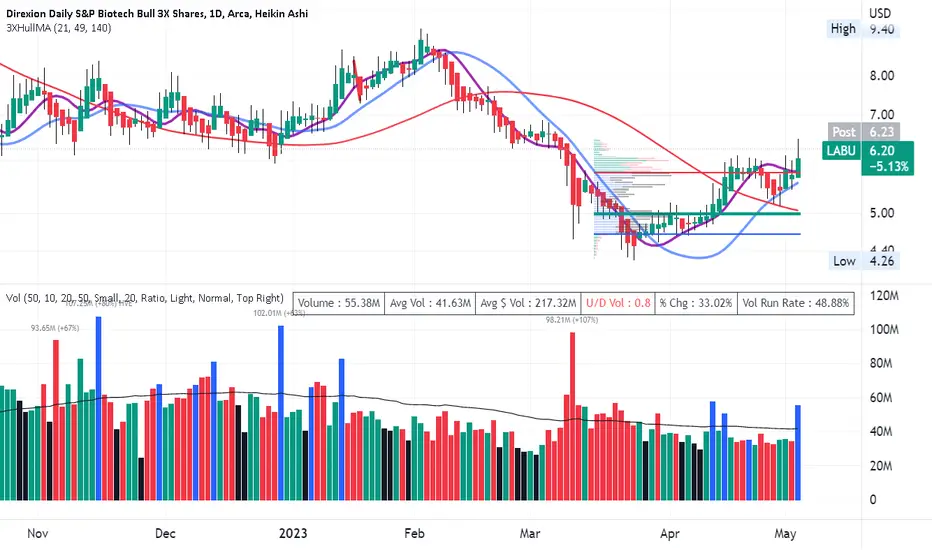Click the 20M volume axis label
The width and height of the screenshot is (932, 550).
click(881, 466)
